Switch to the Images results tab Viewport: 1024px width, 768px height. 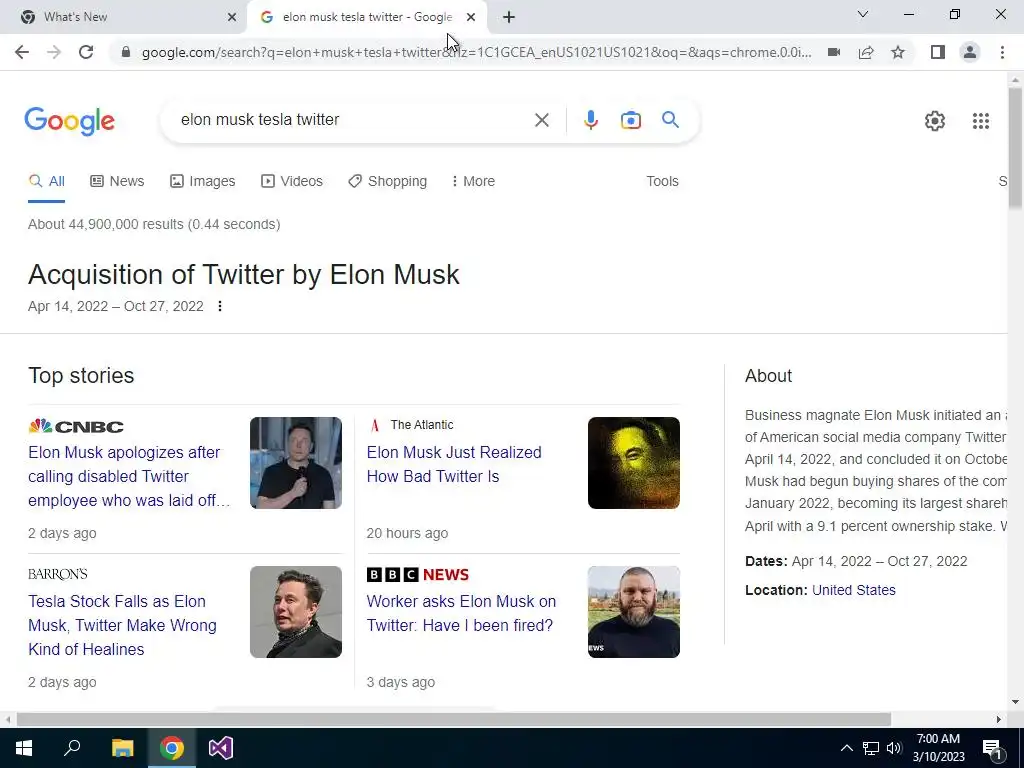pyautogui.click(x=202, y=181)
